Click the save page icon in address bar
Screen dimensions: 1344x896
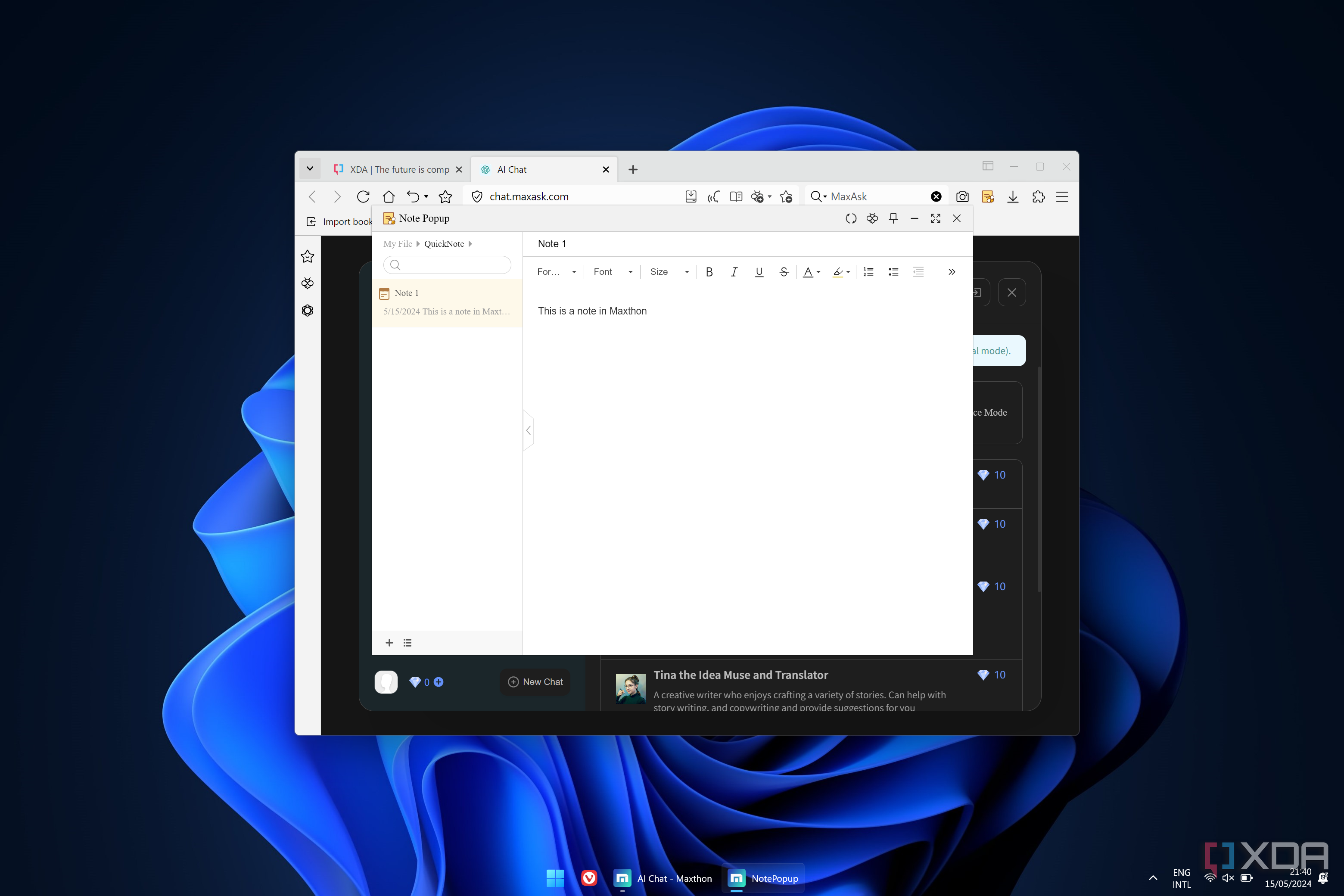click(x=691, y=196)
